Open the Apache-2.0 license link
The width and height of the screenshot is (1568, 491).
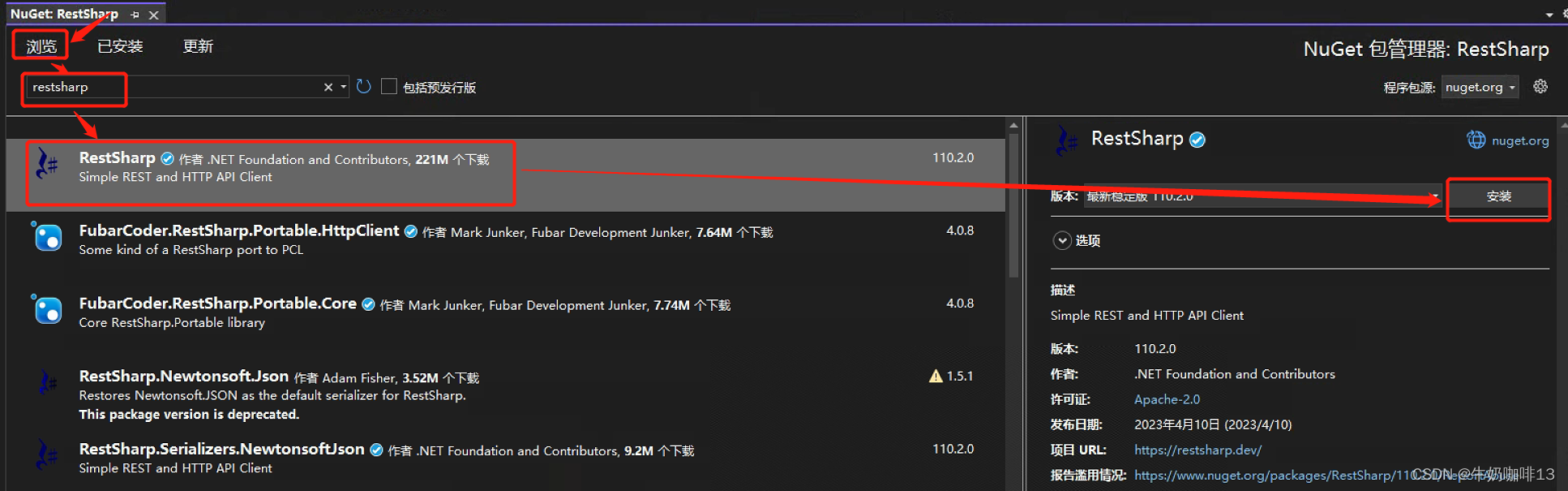(1167, 399)
